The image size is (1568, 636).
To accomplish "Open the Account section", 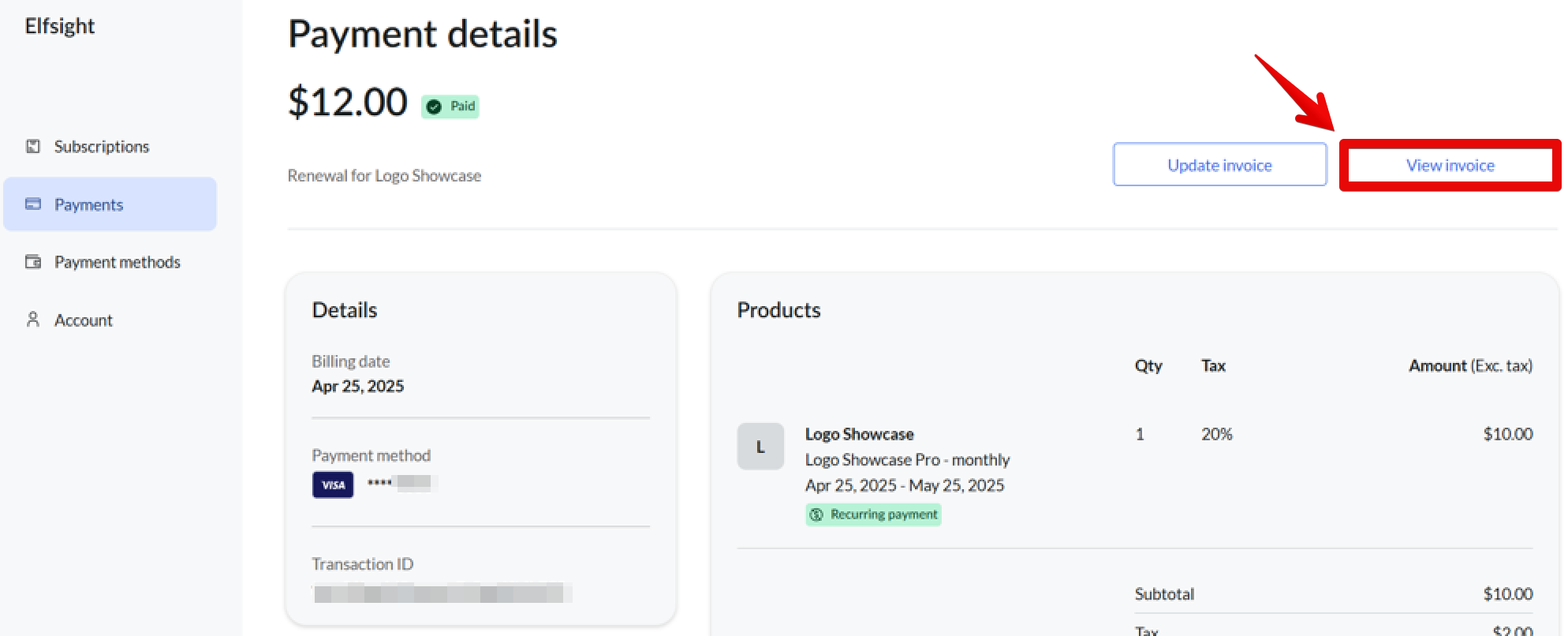I will pyautogui.click(x=83, y=320).
